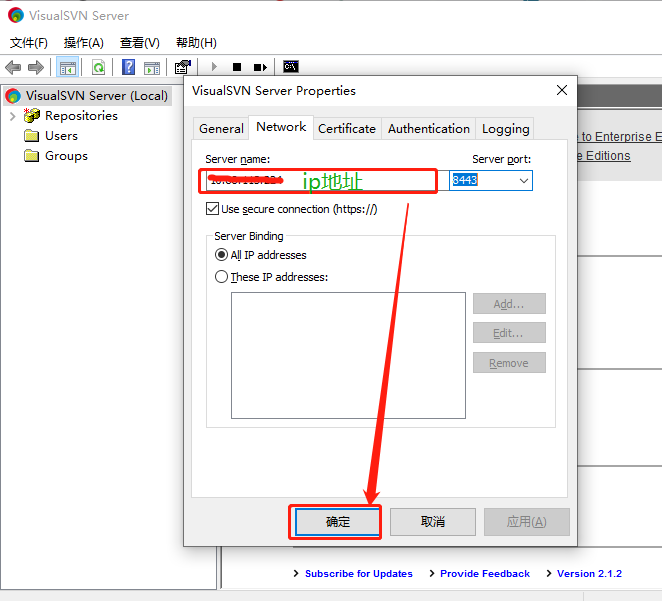Screen dimensions: 662x601
Task: Click the Stop service square icon
Action: click(237, 67)
